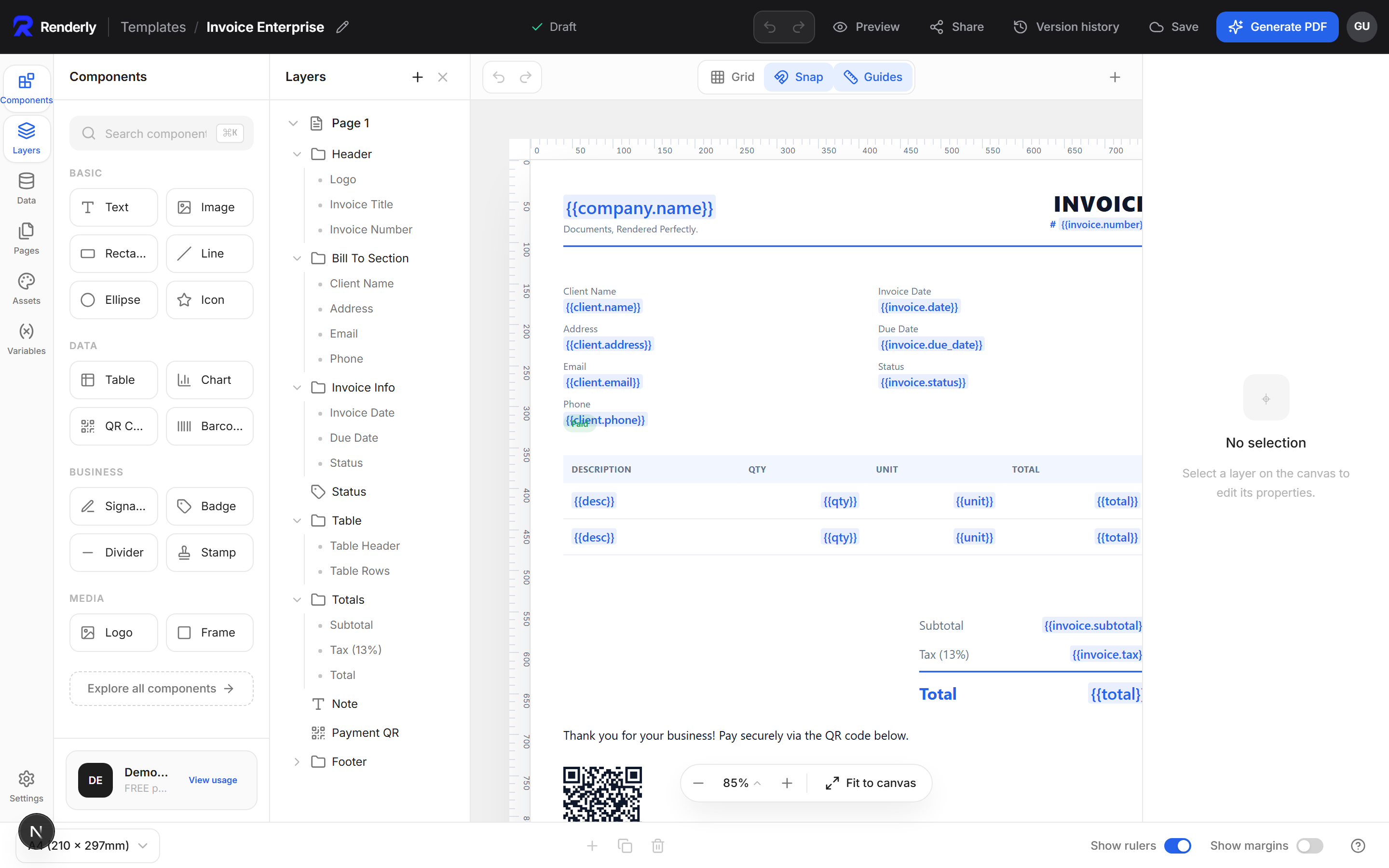Select the Table component

114,380
